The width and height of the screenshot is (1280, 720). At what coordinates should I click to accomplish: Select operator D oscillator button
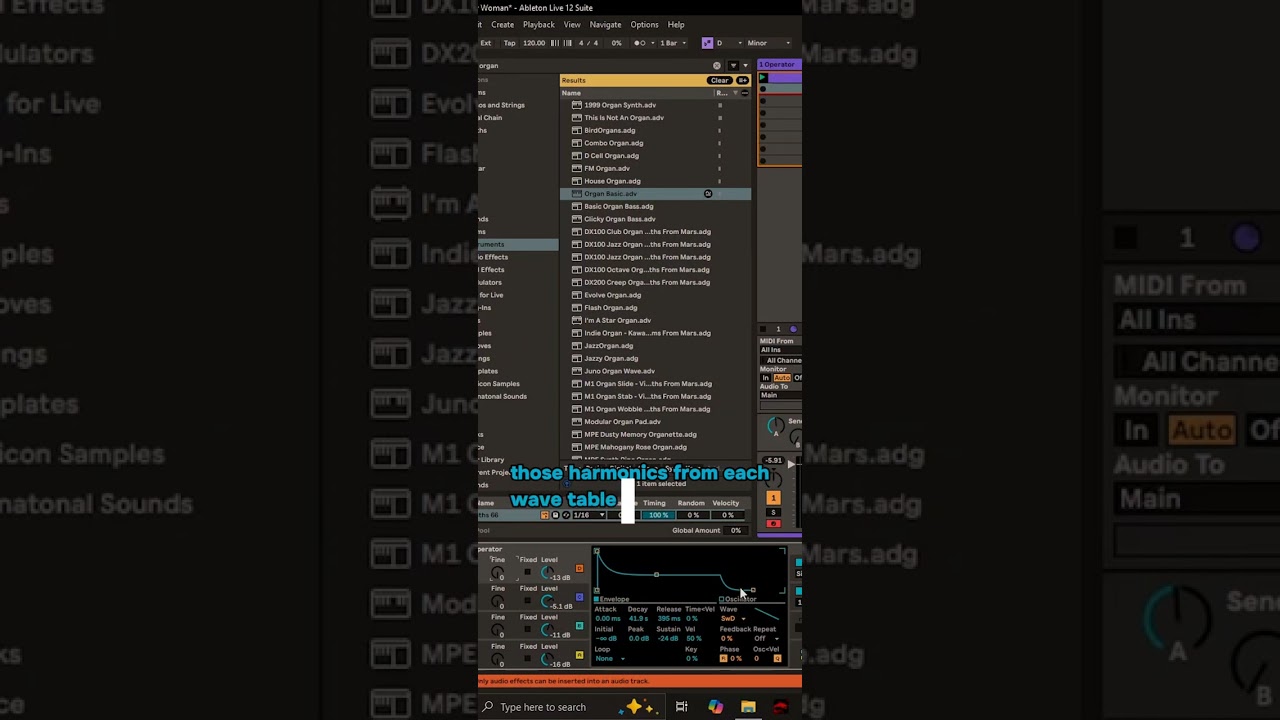click(x=579, y=568)
